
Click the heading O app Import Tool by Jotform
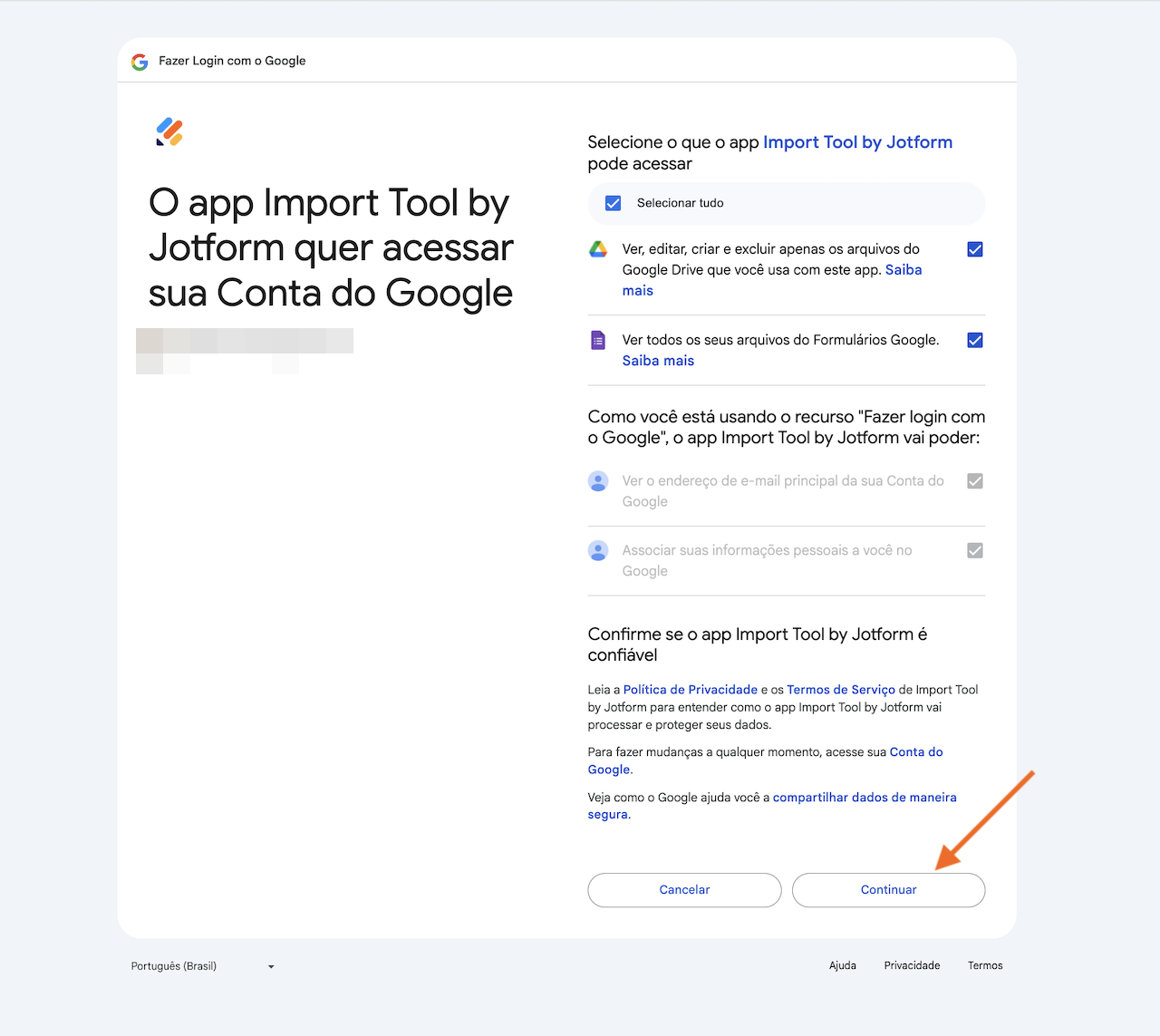[331, 247]
